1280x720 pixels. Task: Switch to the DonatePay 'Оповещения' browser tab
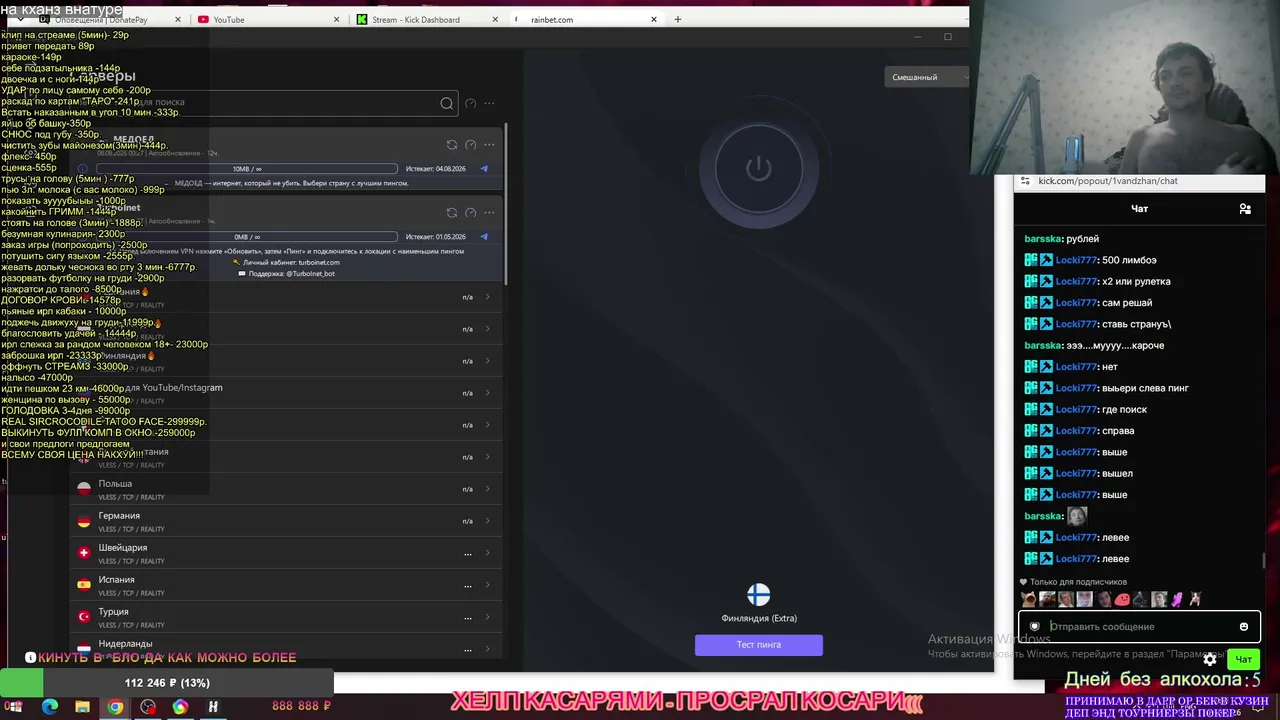[x=110, y=19]
